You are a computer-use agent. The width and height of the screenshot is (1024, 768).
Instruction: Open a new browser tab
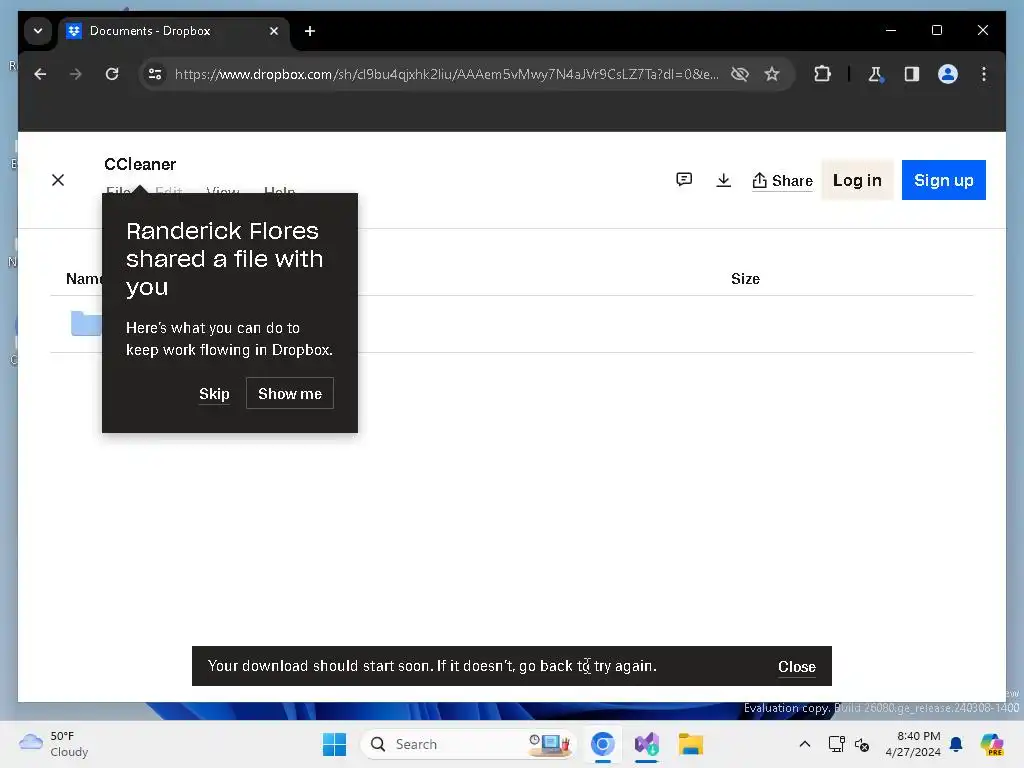click(310, 31)
